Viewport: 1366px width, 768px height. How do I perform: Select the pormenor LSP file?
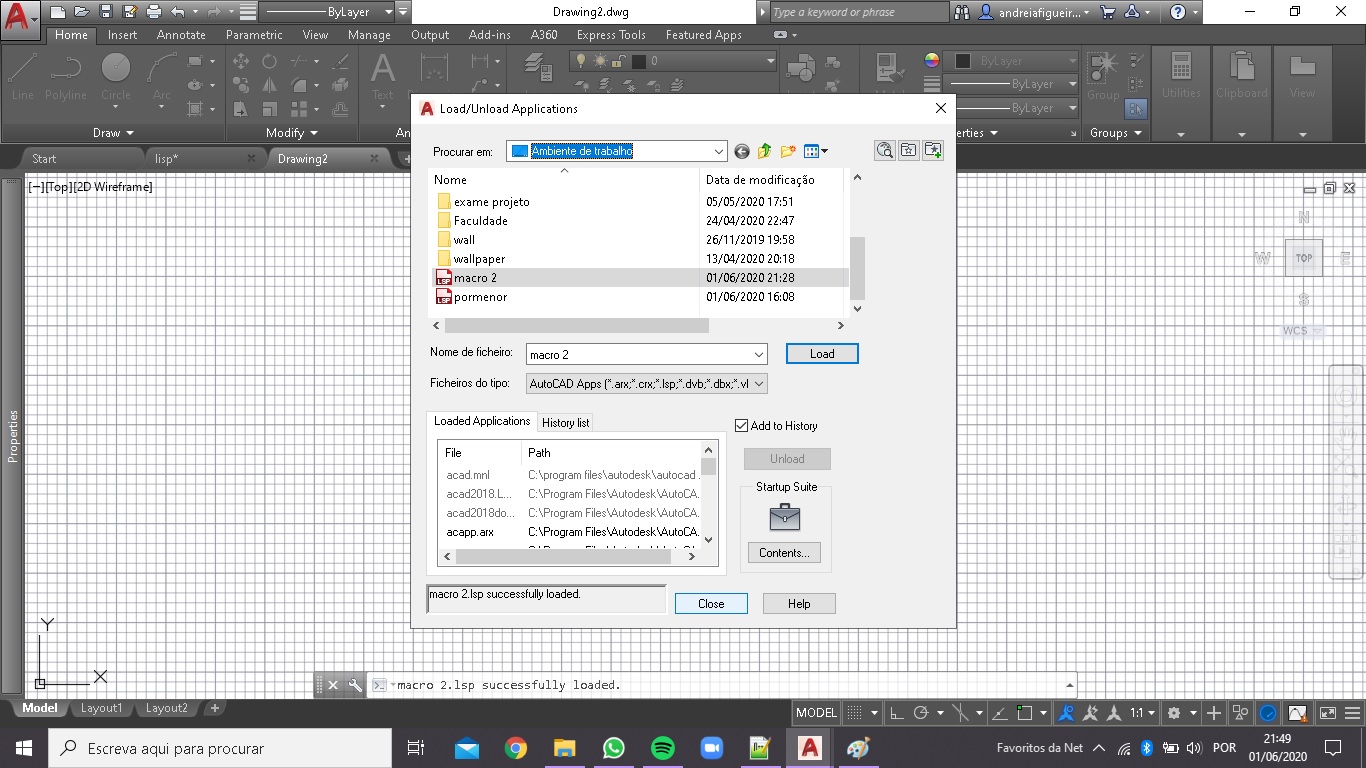(480, 297)
